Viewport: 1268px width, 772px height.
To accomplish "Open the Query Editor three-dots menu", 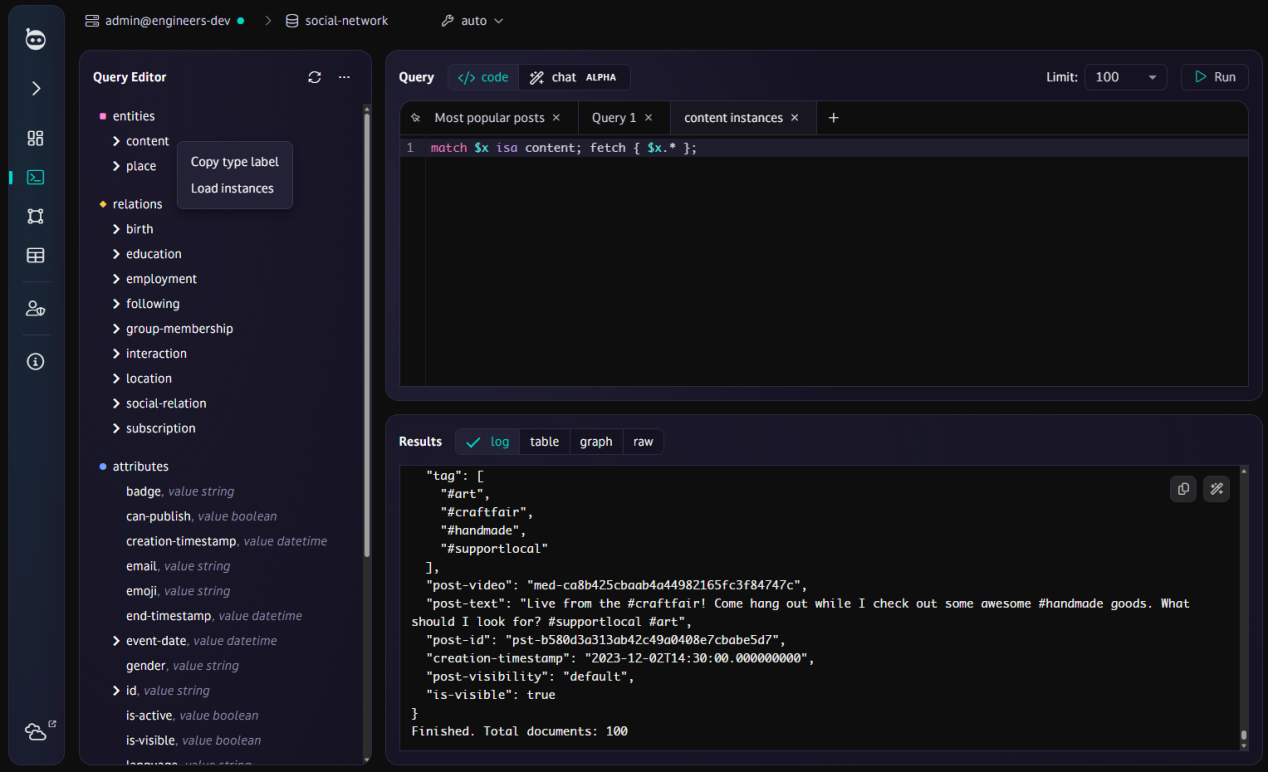I will (344, 77).
